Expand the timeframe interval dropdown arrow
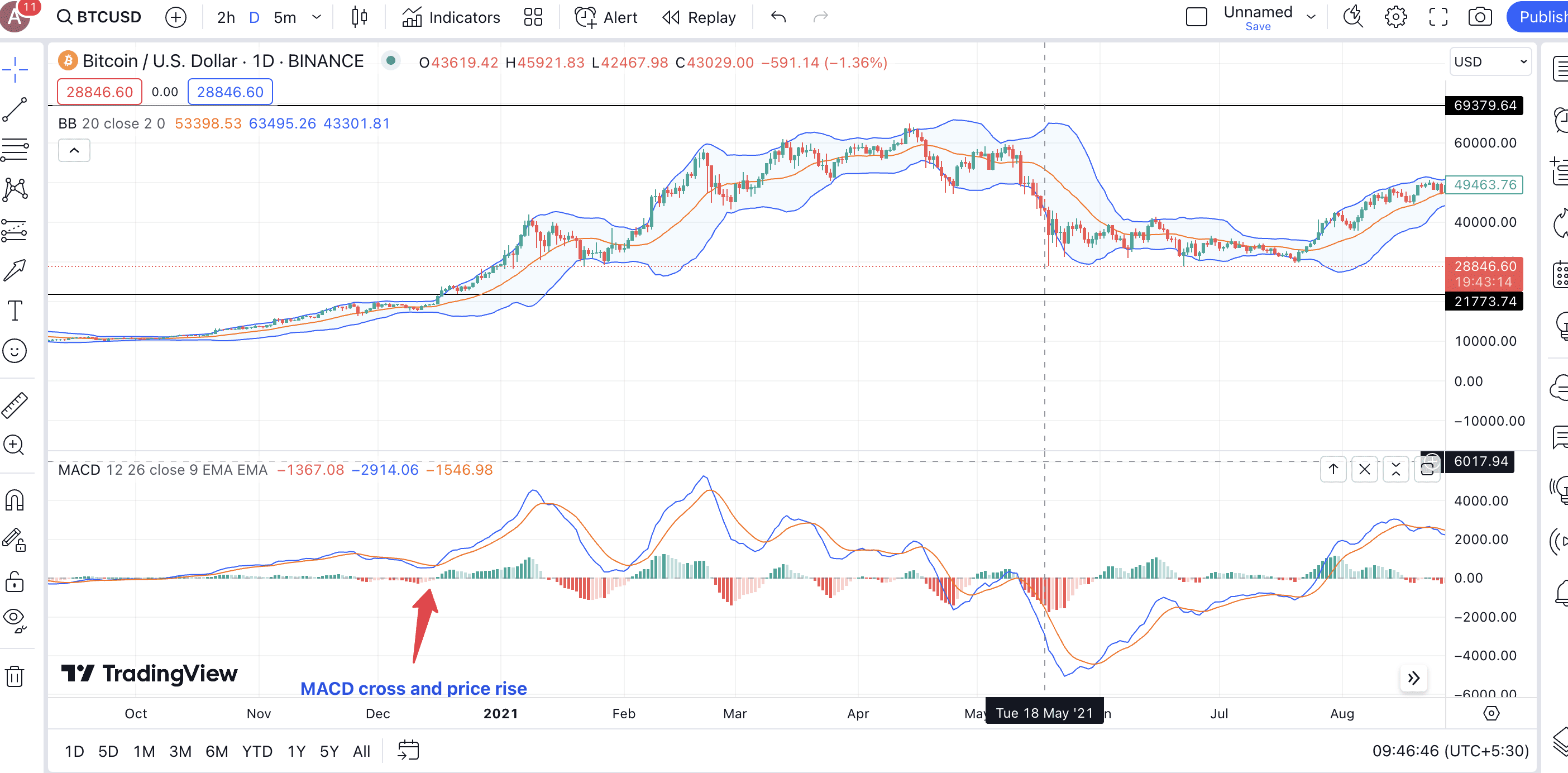The image size is (1568, 773). pyautogui.click(x=317, y=17)
